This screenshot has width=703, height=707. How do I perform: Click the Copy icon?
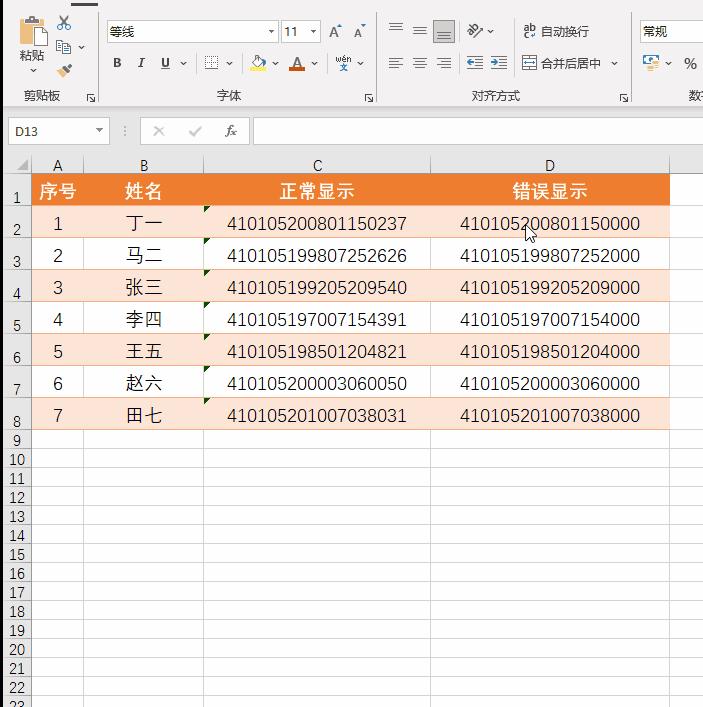tap(64, 47)
